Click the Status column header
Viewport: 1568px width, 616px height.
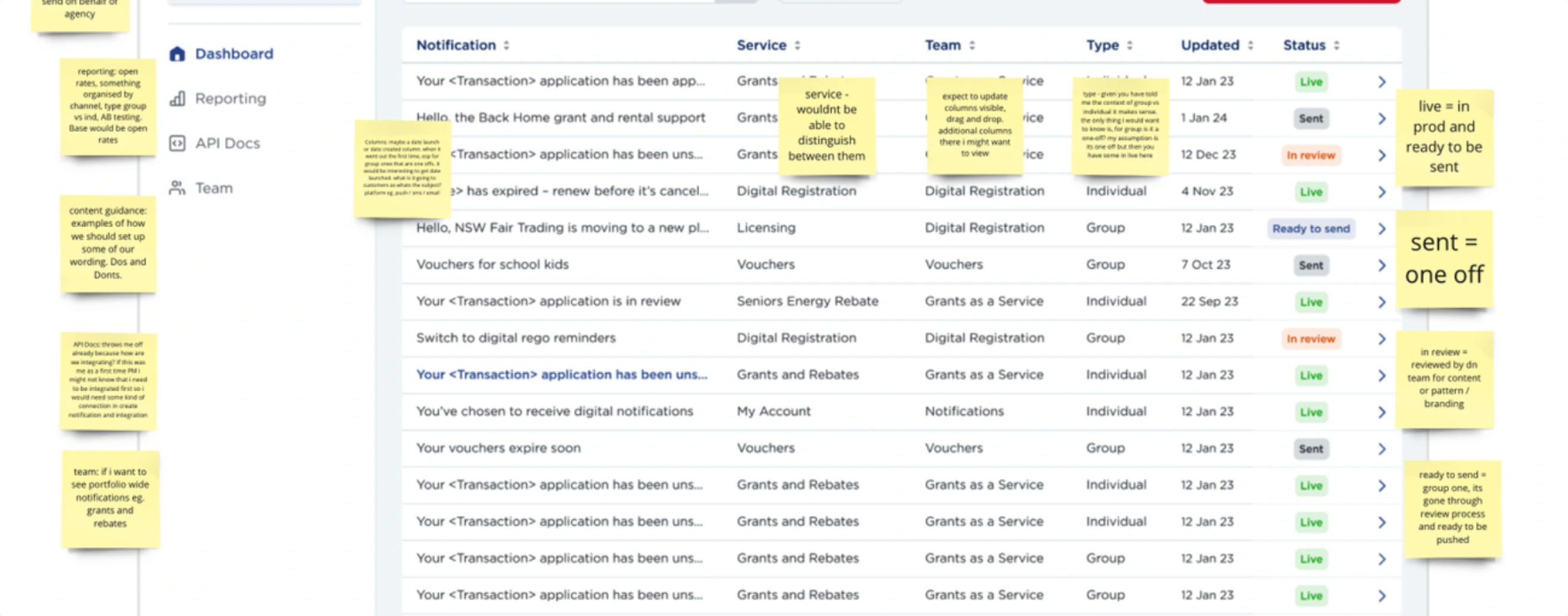(1305, 45)
